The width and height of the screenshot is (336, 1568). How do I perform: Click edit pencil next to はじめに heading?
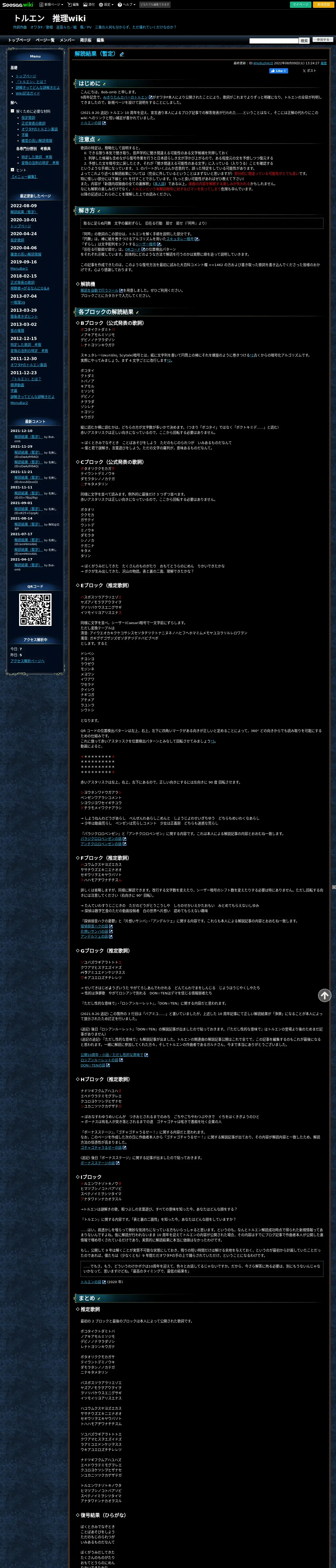(104, 84)
